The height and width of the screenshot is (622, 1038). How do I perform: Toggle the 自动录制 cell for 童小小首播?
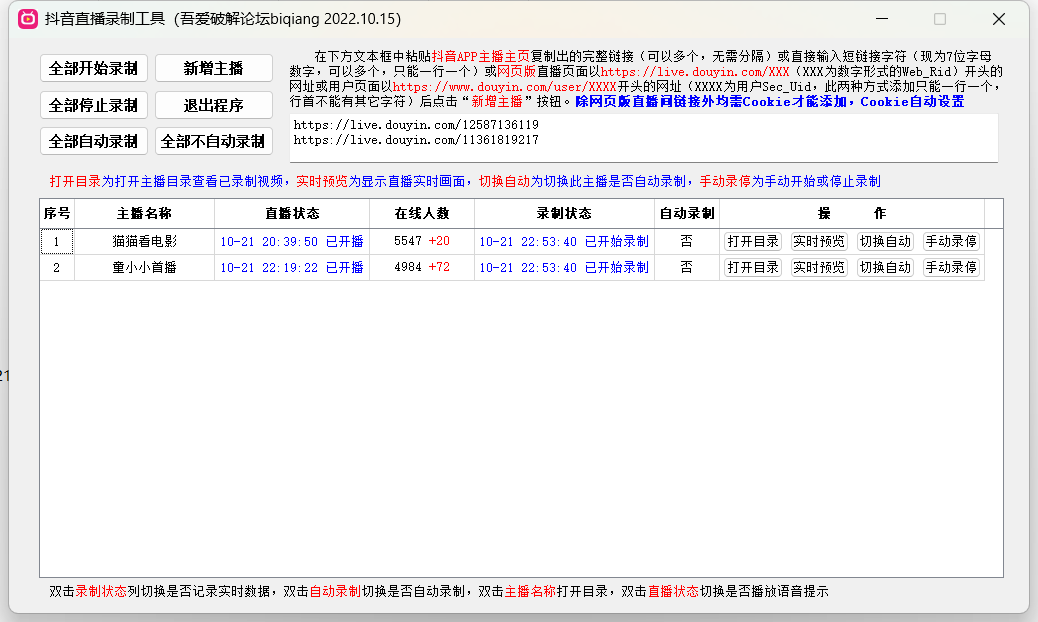click(686, 267)
